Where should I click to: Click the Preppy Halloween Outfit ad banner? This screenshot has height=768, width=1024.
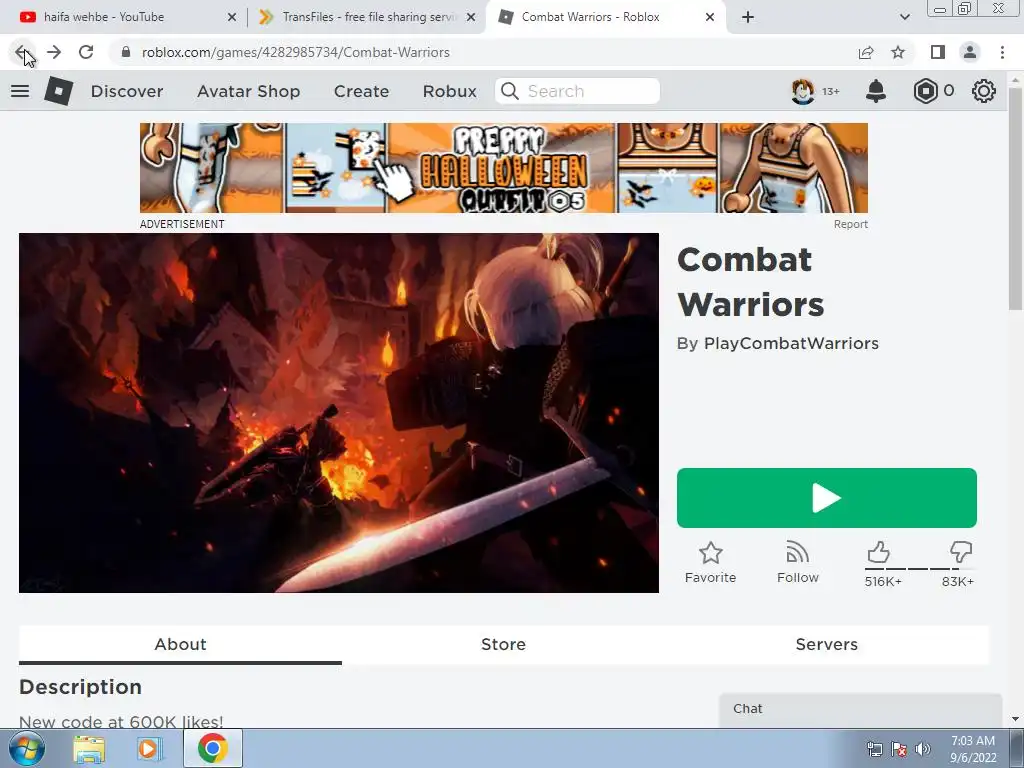pos(504,168)
